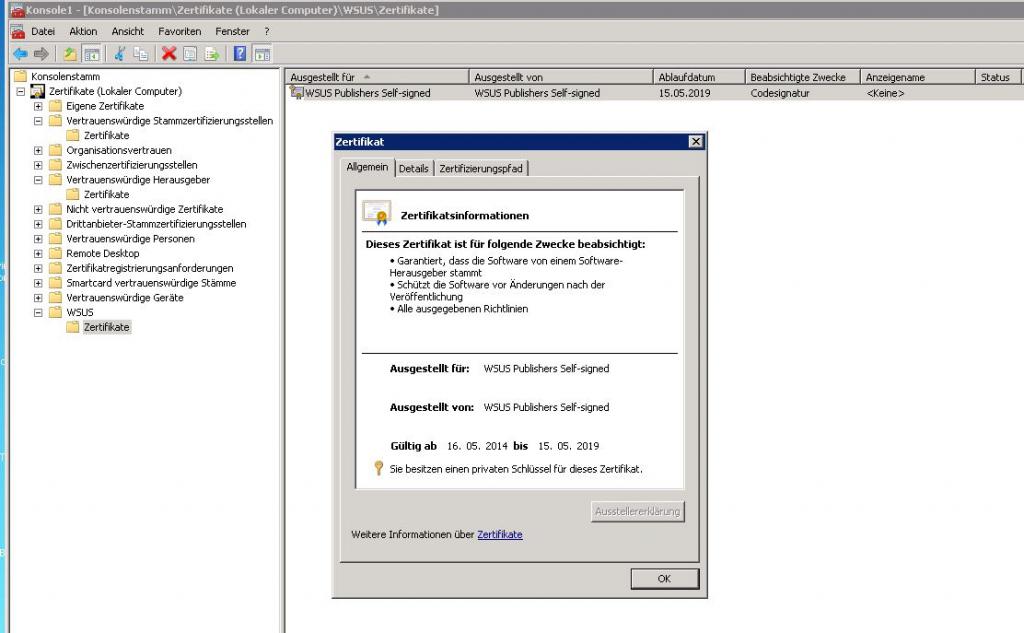
Task: Collapse Vertrauenswürdige Herausgeber node
Action: coord(38,180)
